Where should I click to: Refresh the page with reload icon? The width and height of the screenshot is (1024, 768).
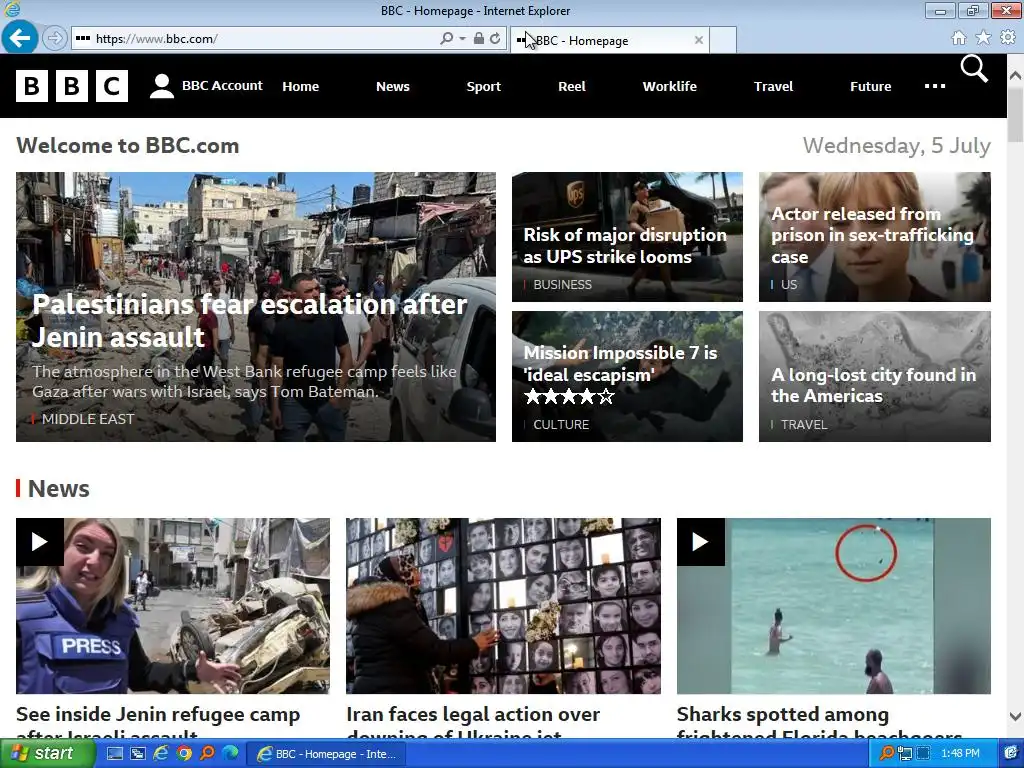click(495, 39)
